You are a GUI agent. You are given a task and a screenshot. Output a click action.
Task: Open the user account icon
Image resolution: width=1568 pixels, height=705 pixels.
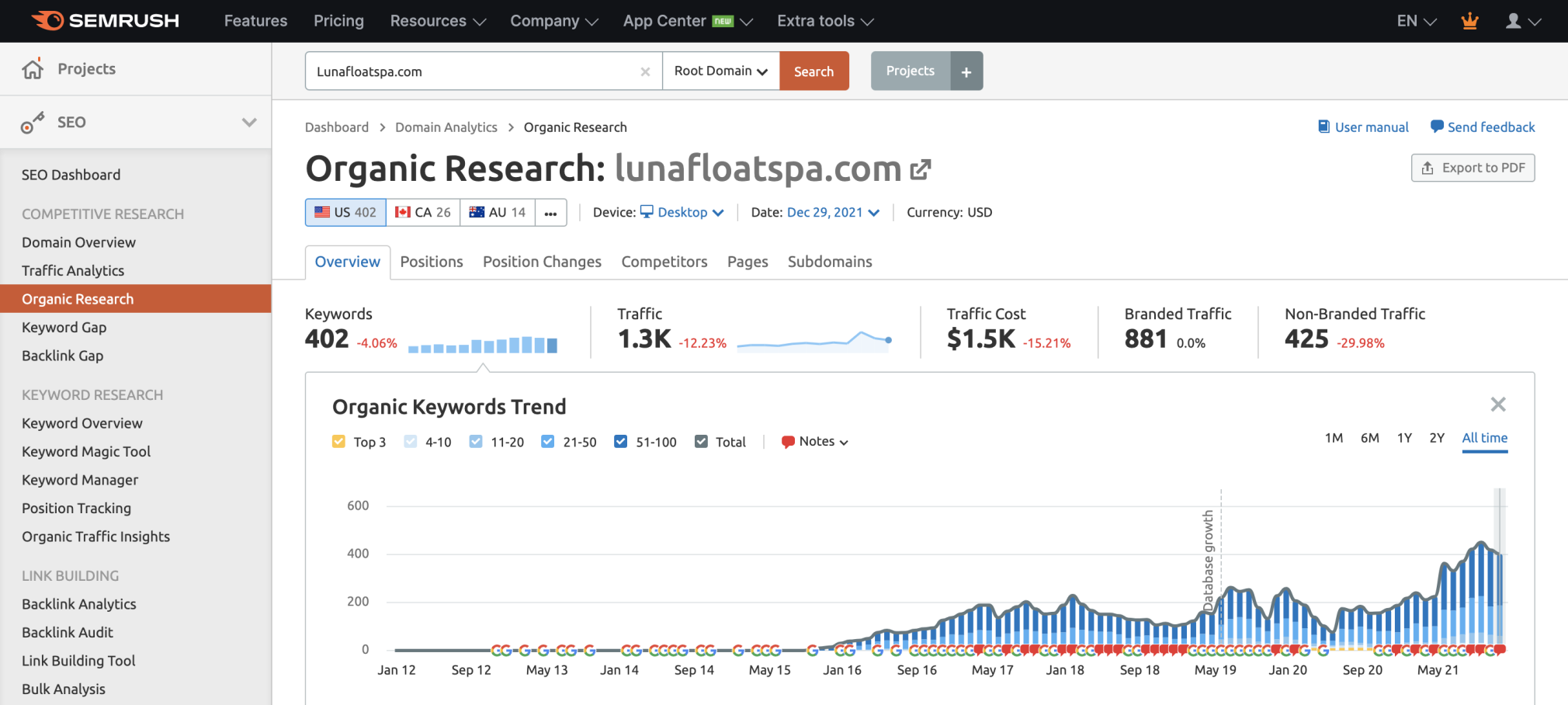(x=1513, y=21)
